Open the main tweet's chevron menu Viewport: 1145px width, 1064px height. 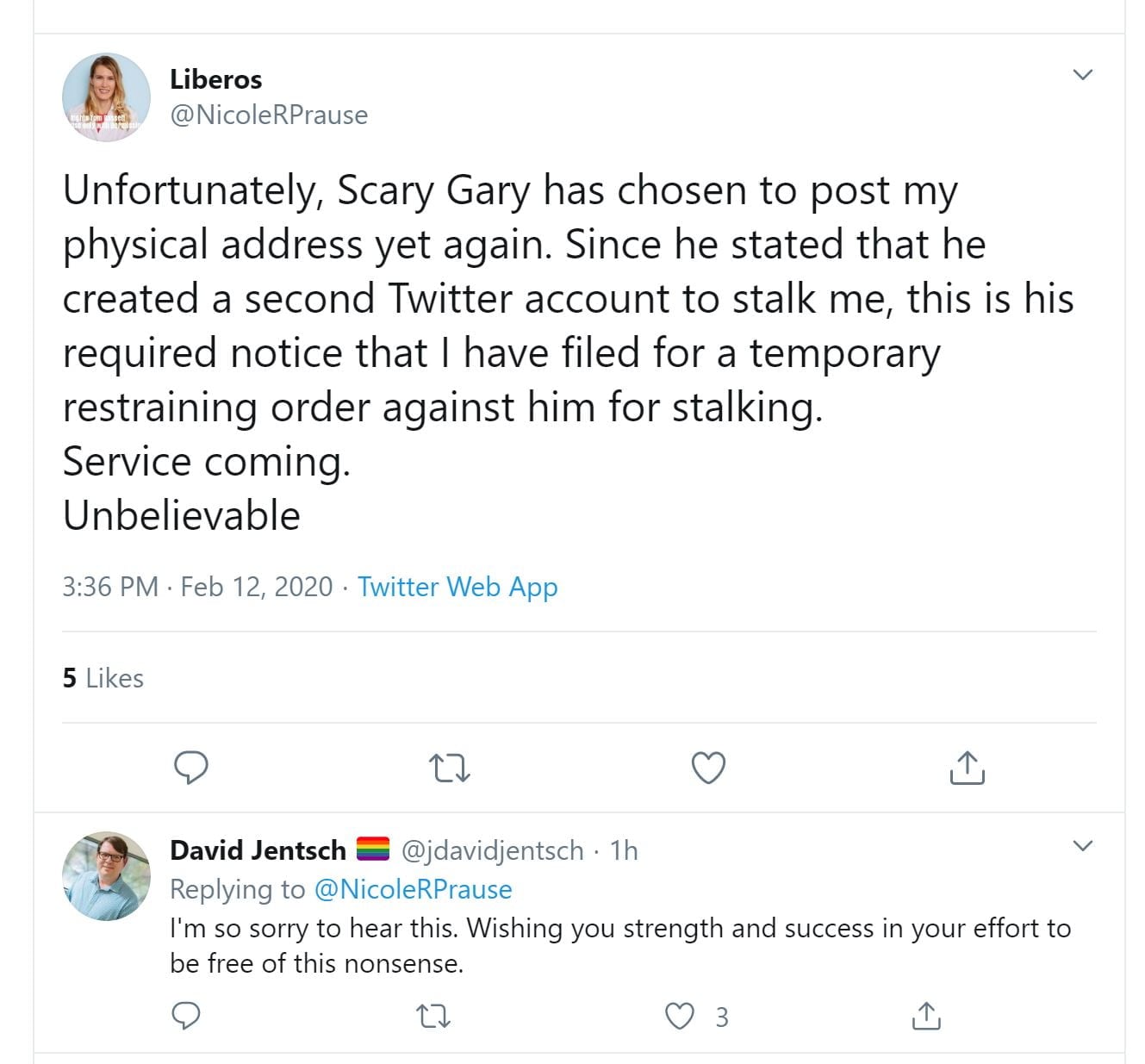point(1083,75)
